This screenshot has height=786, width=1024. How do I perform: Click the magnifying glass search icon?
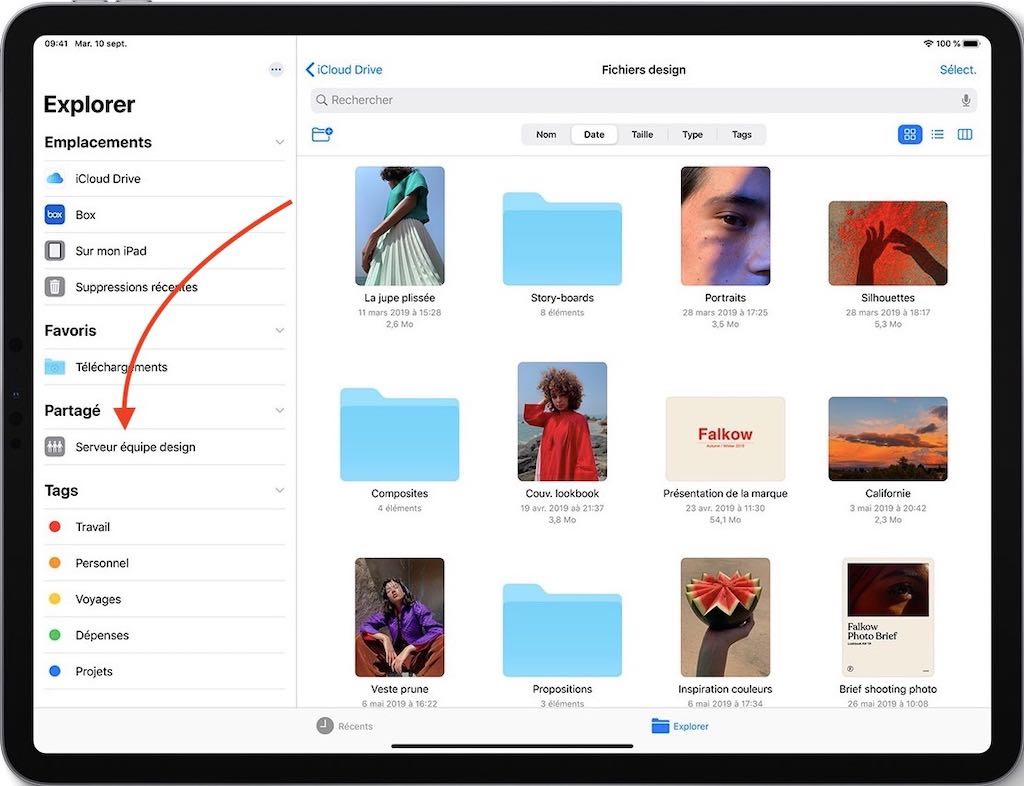click(321, 100)
